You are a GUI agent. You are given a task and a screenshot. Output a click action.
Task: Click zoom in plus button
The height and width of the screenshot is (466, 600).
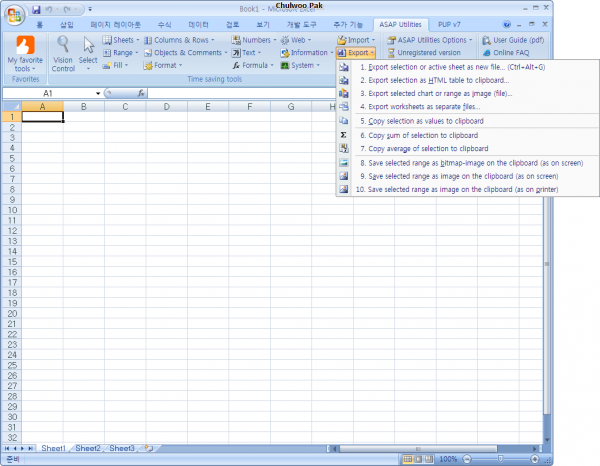(x=535, y=459)
